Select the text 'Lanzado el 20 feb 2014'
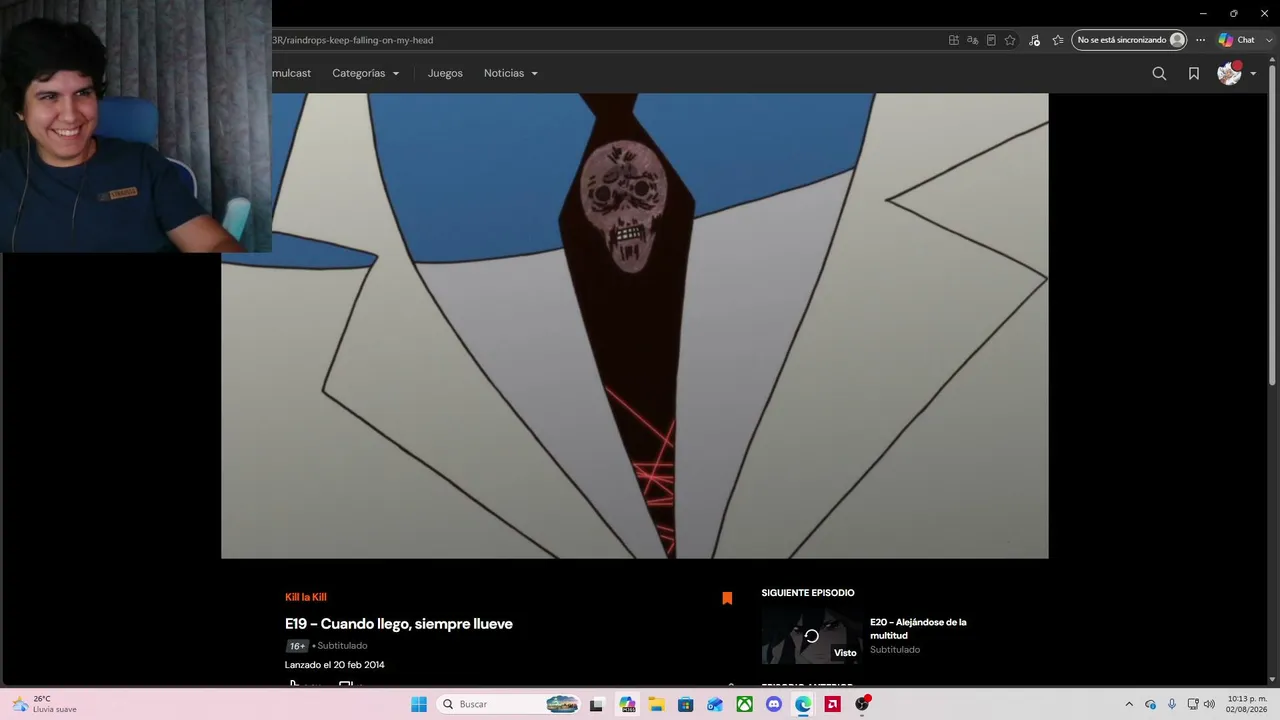The image size is (1280, 720). pyautogui.click(x=335, y=665)
